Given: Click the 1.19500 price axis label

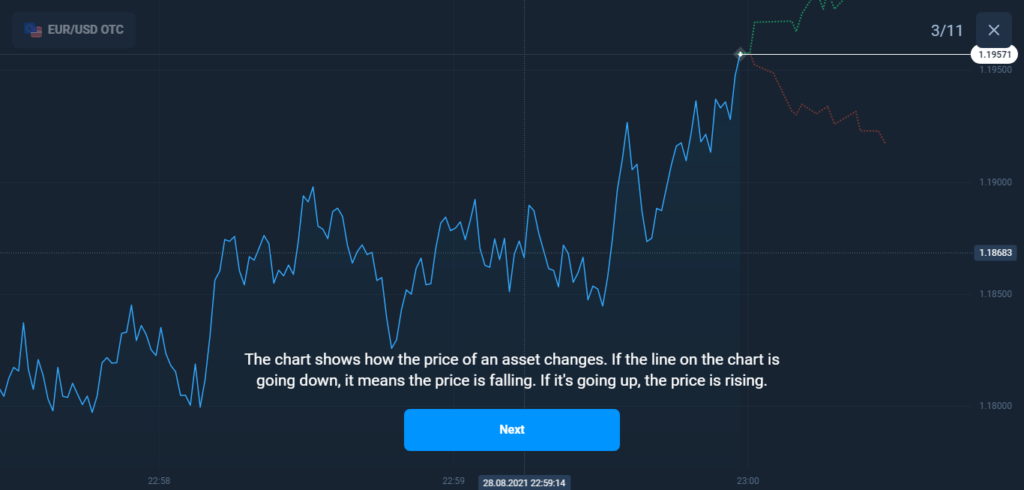Looking at the screenshot, I should (996, 71).
